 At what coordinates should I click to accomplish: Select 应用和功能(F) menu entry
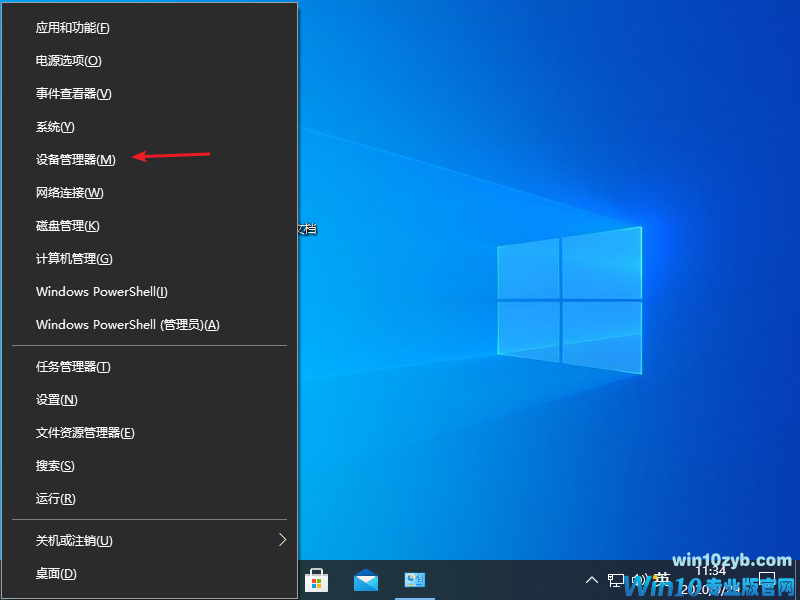click(73, 28)
